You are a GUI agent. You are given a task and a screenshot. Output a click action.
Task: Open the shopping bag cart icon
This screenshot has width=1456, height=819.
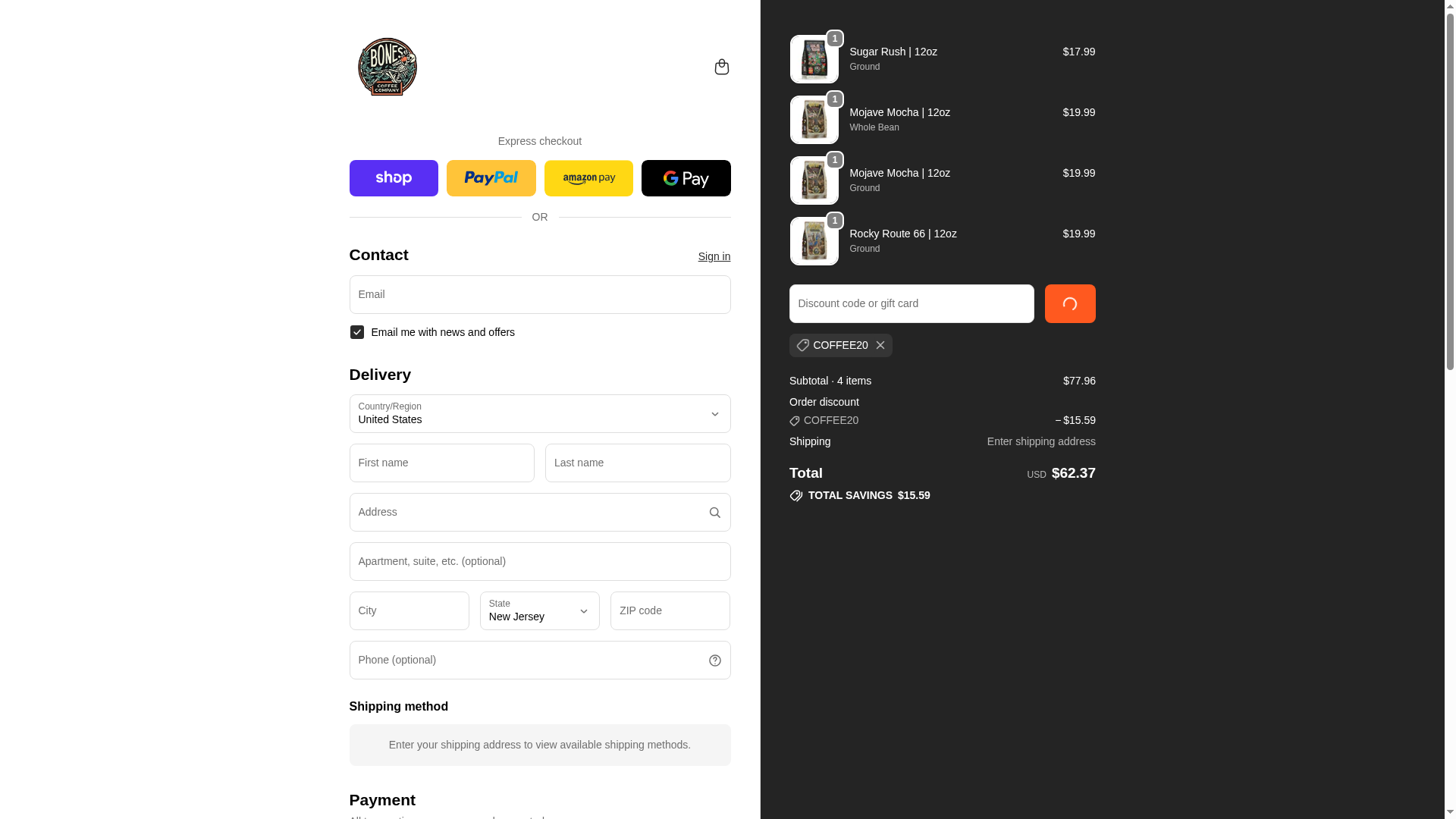[x=721, y=67]
